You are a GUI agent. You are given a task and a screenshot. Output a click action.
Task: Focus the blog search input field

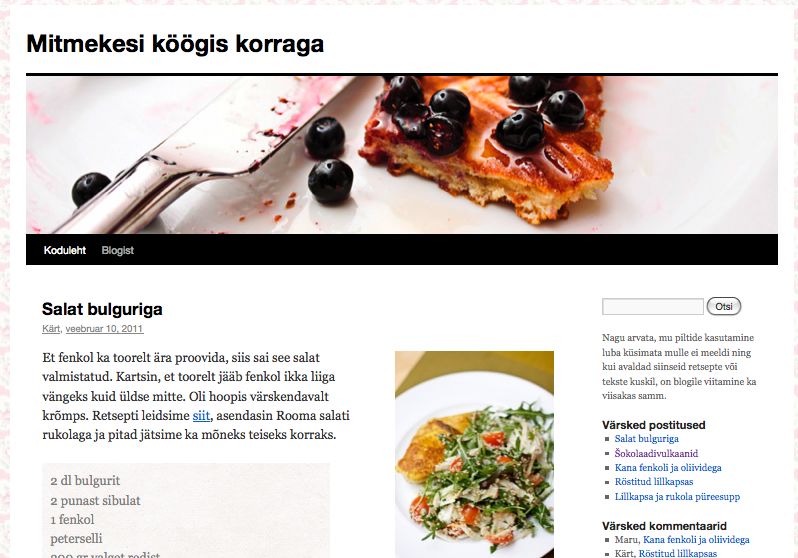coord(652,306)
